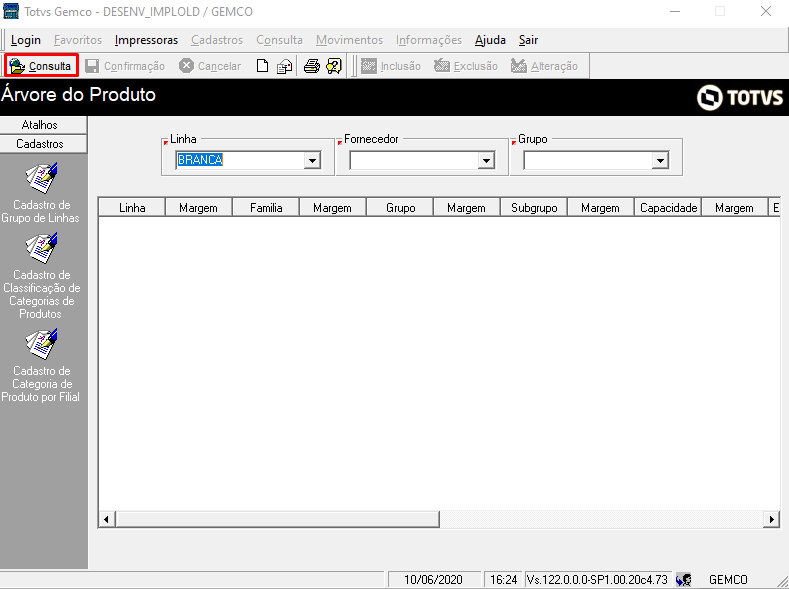The height and width of the screenshot is (589, 789).
Task: Open the Movimentos menu
Action: pos(349,40)
